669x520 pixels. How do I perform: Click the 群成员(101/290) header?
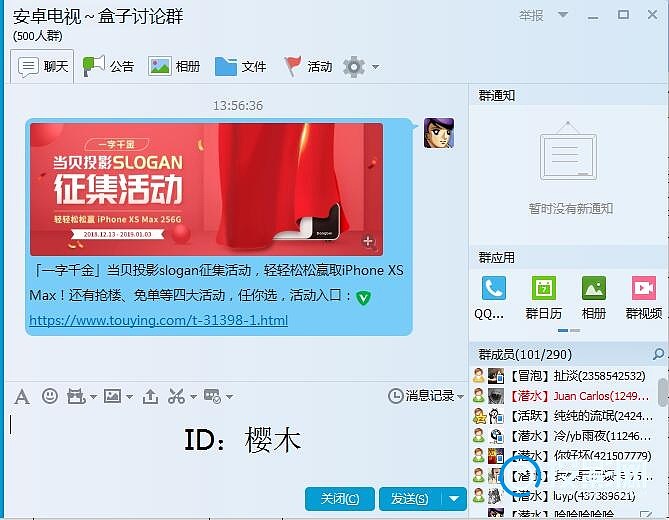point(525,354)
